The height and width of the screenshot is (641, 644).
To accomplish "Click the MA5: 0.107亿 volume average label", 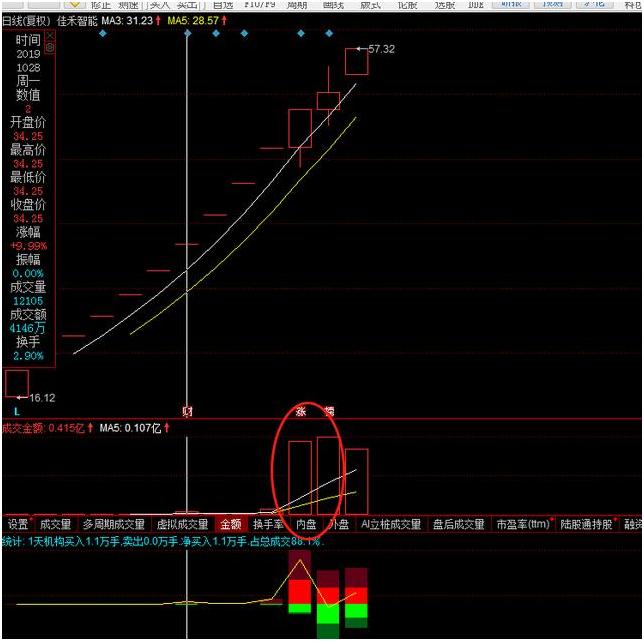I will [130, 428].
